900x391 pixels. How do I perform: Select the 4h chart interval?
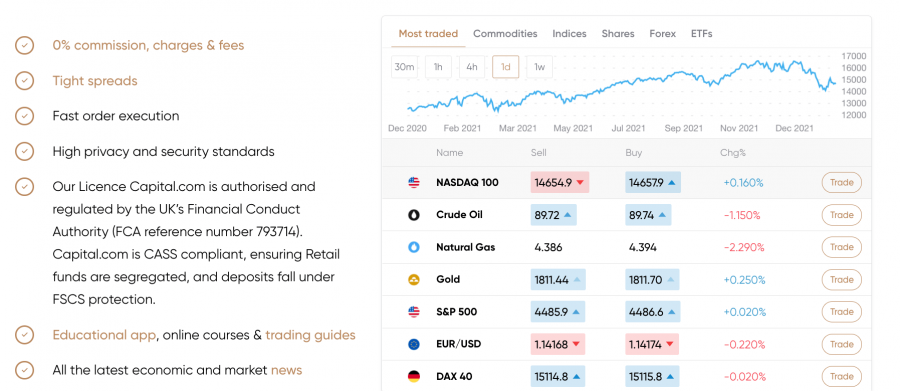pos(472,67)
